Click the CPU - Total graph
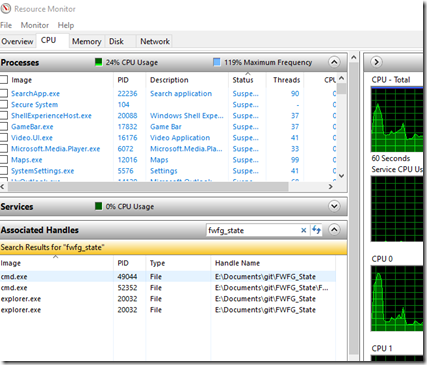This screenshot has height=365, width=427. 397,119
